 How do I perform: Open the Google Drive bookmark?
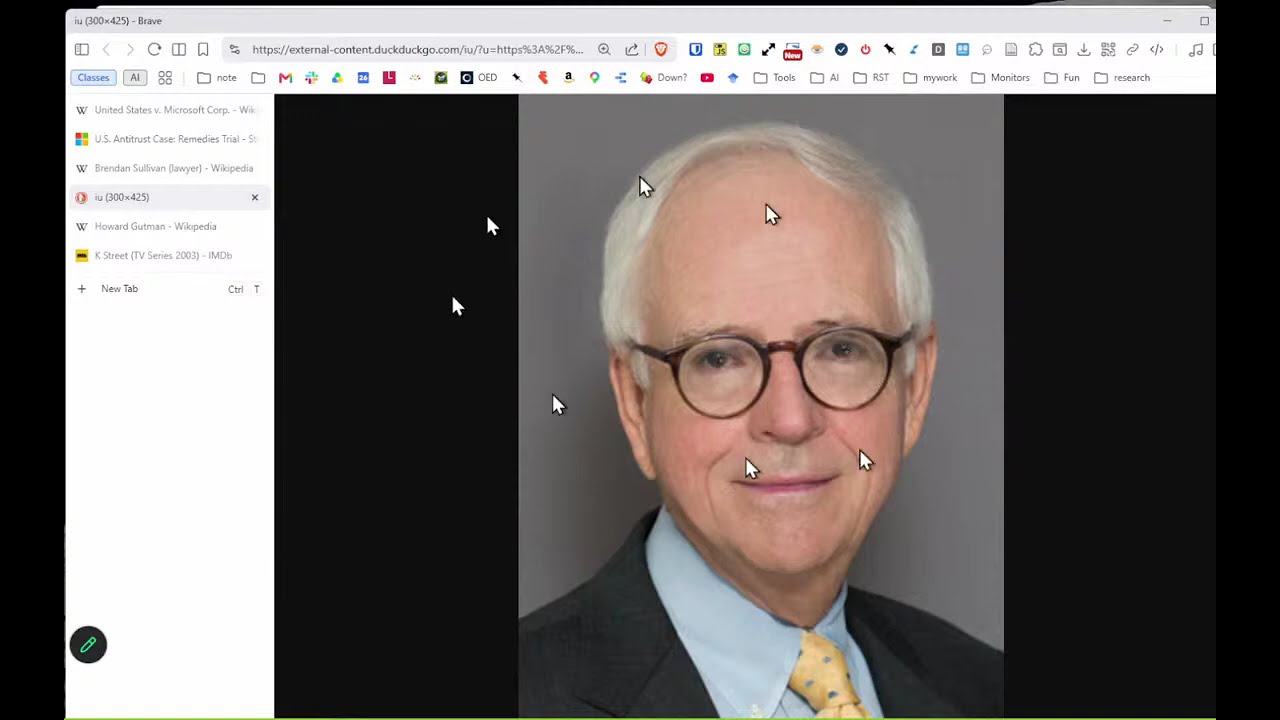click(x=337, y=77)
